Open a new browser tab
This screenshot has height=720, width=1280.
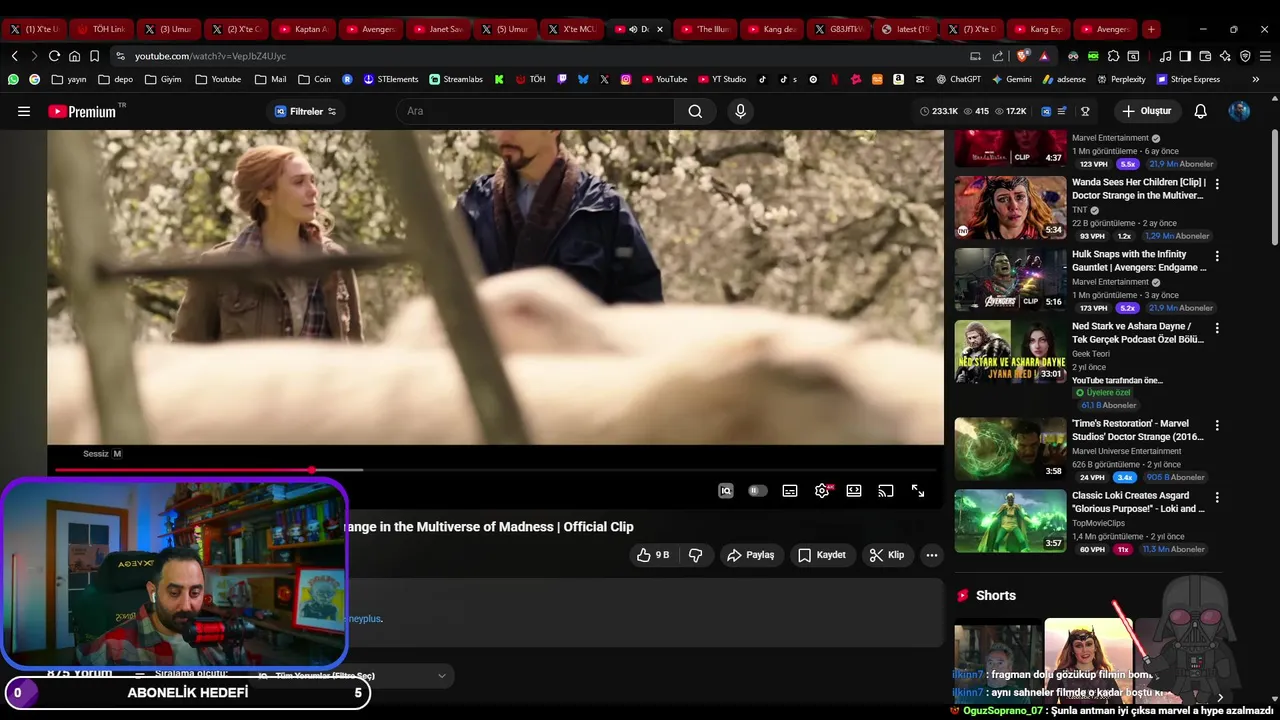1151,29
